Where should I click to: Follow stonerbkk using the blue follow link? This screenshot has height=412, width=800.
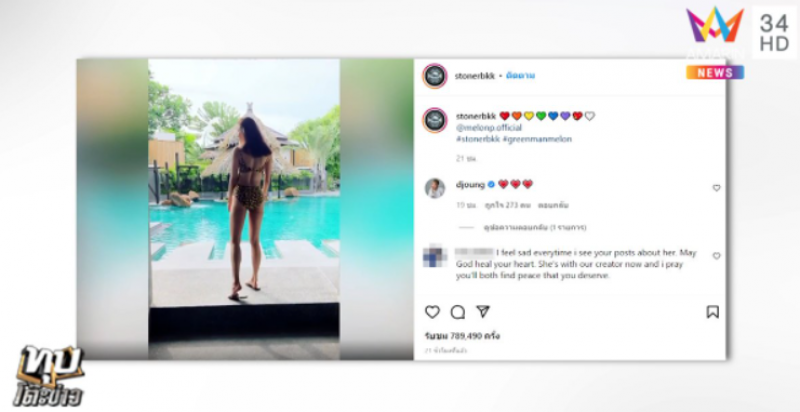(520, 76)
